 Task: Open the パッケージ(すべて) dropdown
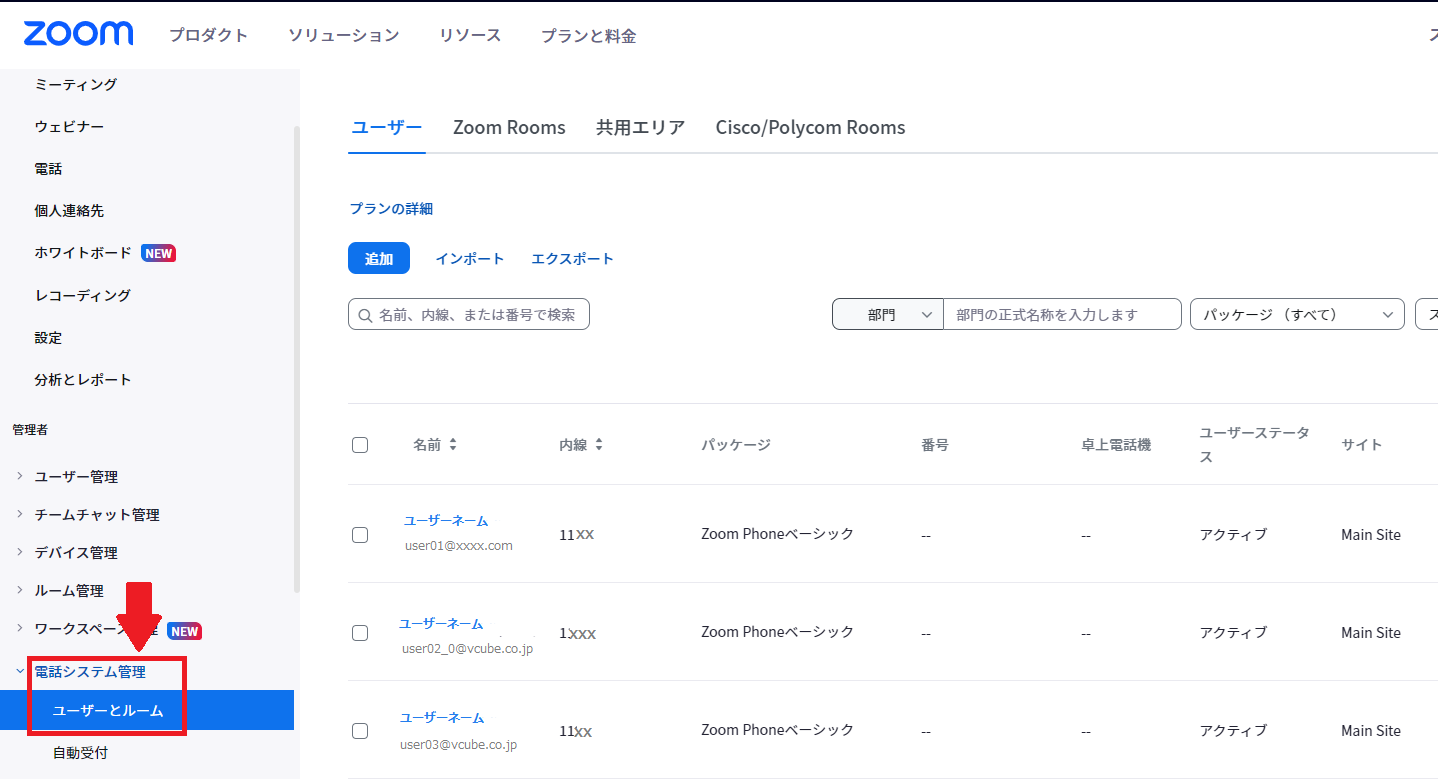tap(1297, 315)
